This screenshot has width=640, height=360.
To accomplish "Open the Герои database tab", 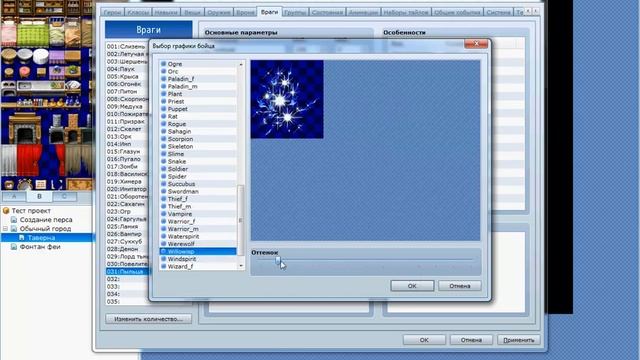I will click(x=112, y=13).
